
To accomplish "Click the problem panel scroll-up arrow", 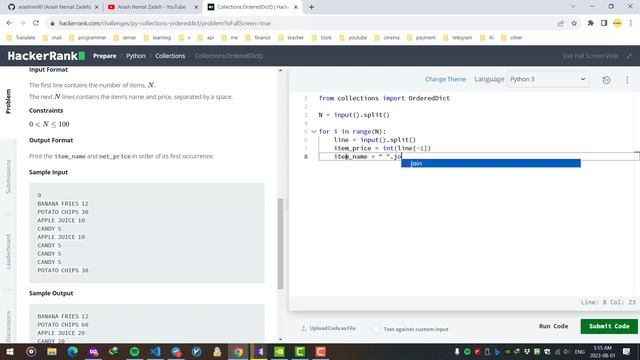I will (x=280, y=70).
